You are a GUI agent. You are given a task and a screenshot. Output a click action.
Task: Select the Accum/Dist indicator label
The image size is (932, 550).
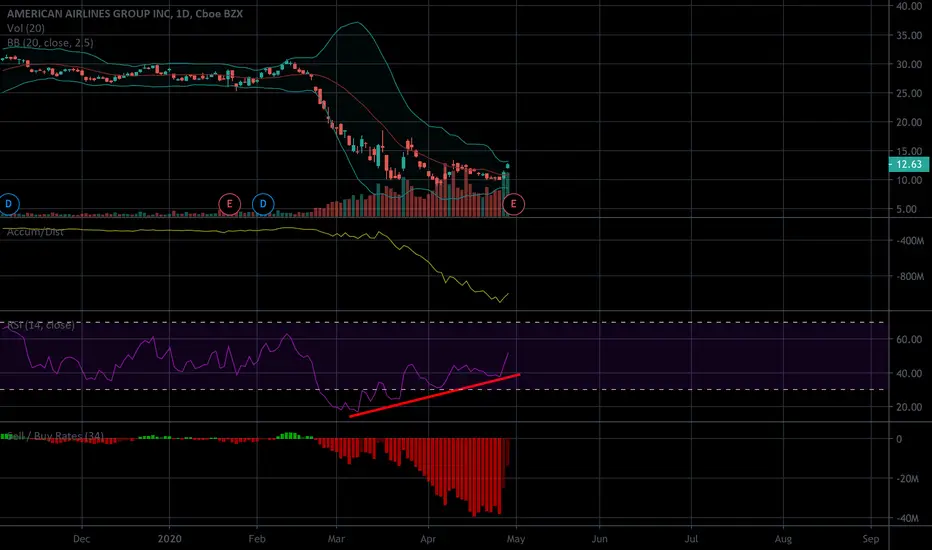click(35, 232)
